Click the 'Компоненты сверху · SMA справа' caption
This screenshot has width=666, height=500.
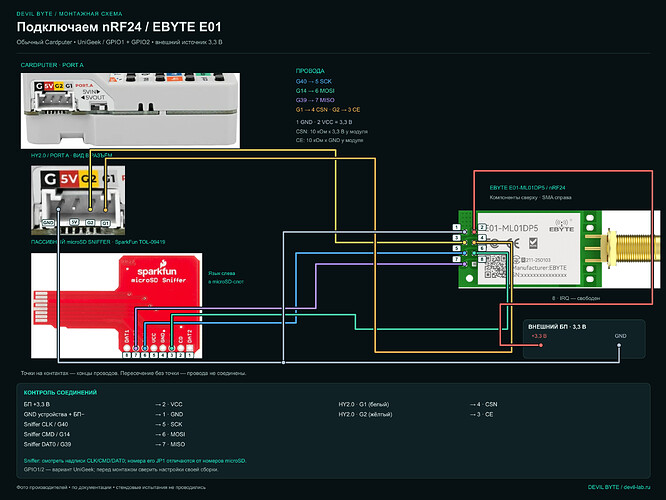[x=530, y=197]
